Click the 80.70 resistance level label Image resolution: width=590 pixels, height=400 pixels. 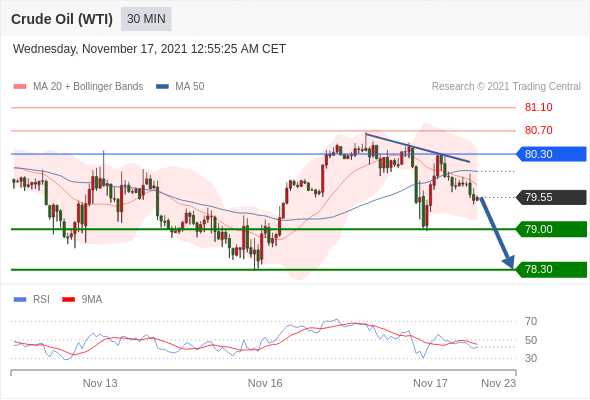pos(538,130)
